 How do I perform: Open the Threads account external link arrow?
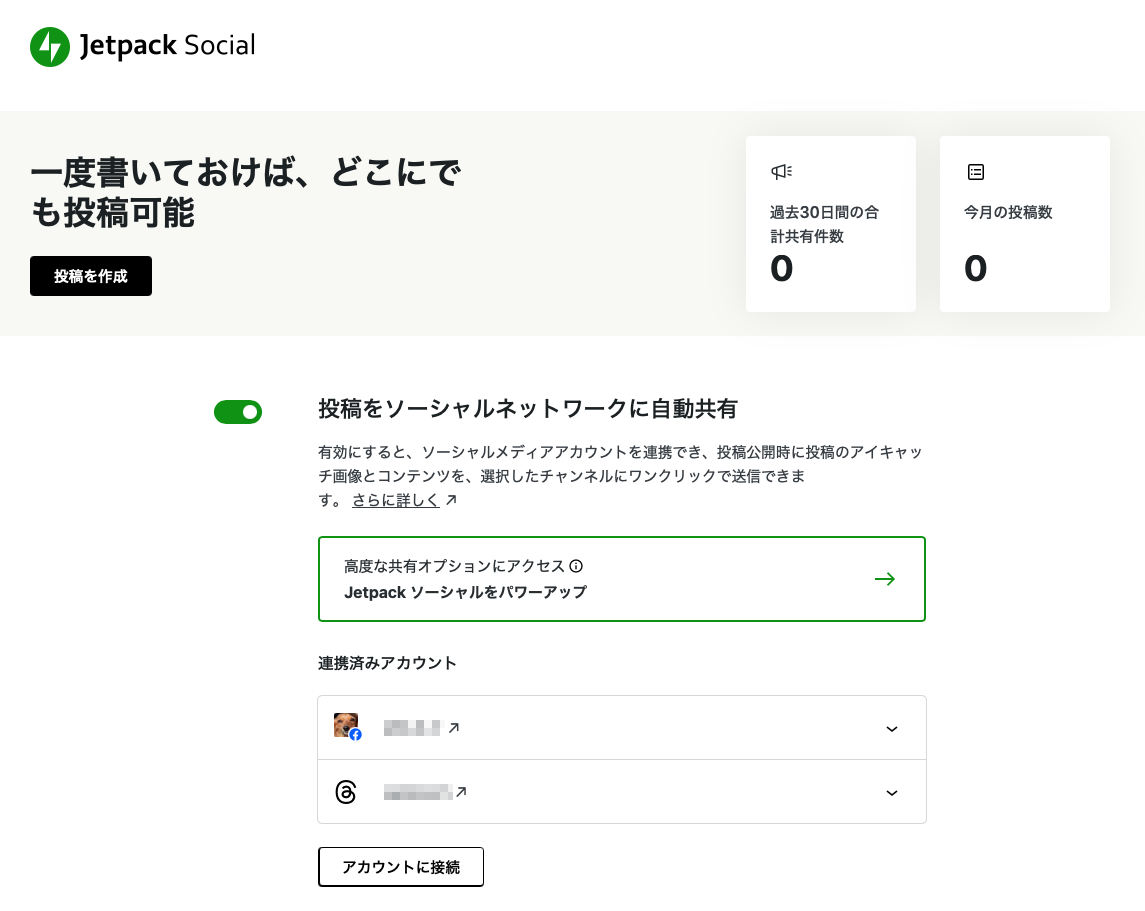461,791
